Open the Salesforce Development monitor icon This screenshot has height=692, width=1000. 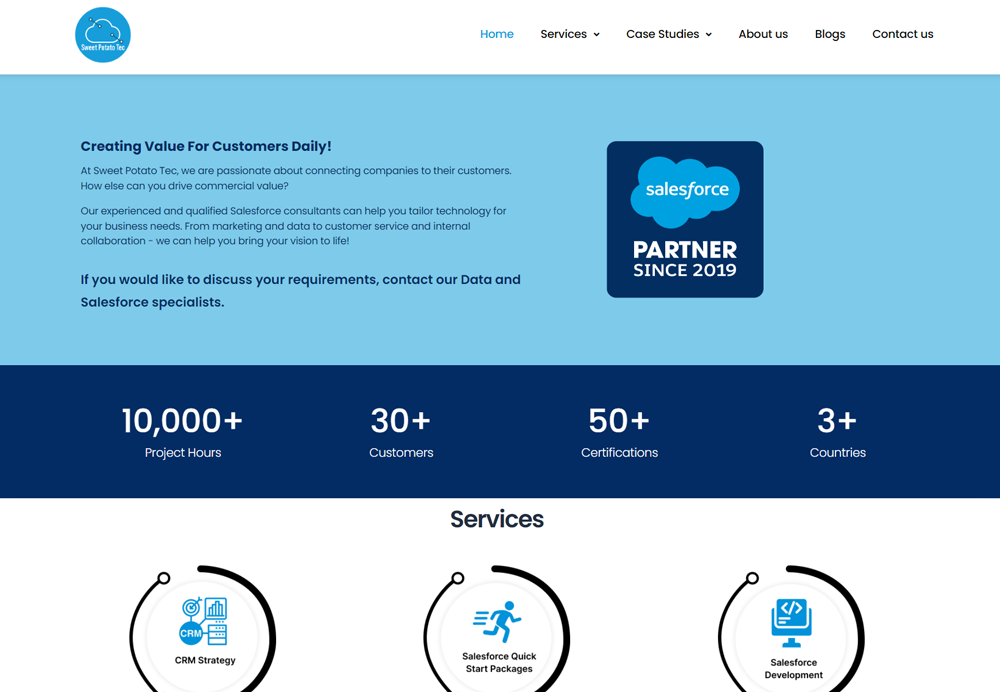[x=791, y=622]
